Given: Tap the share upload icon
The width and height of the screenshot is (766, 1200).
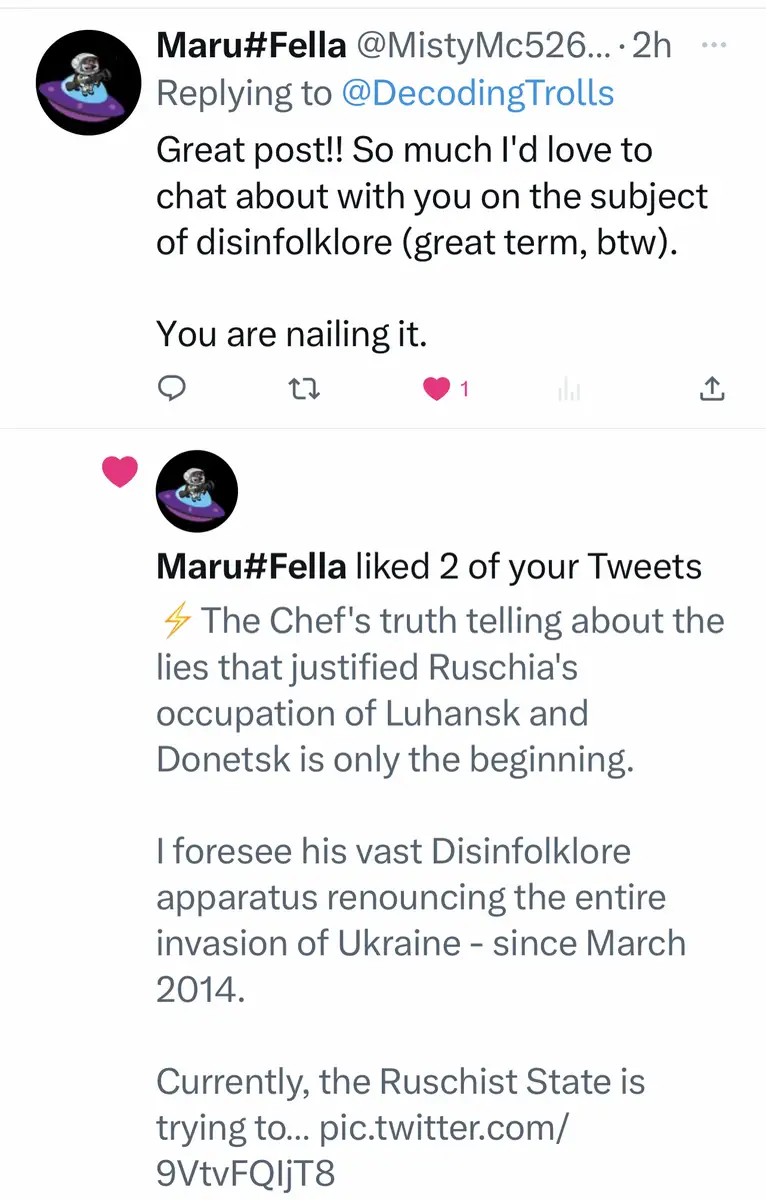Looking at the screenshot, I should pos(710,390).
